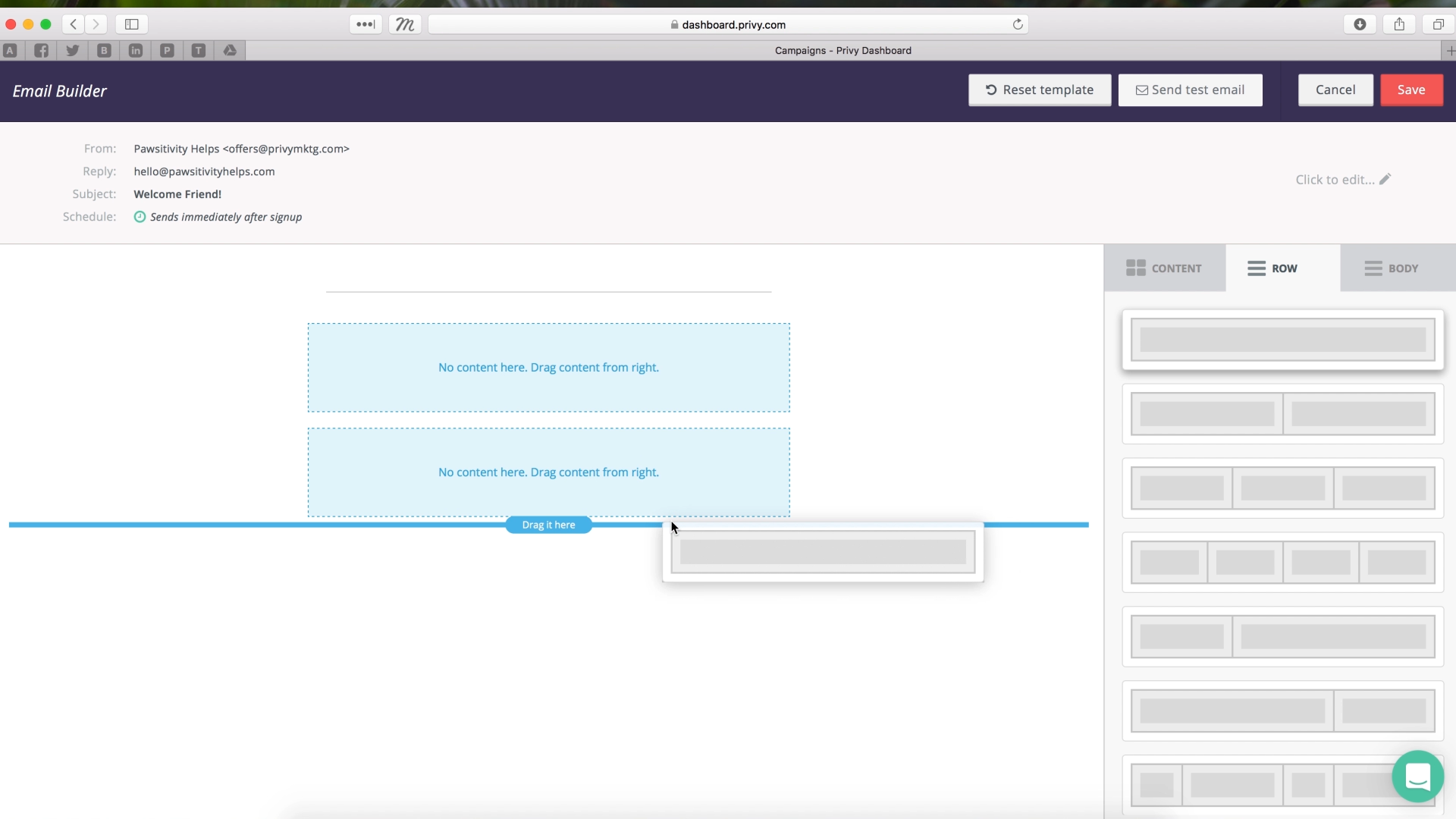Open the 'B' favorites bookmark
1456x819 pixels.
coord(104,50)
